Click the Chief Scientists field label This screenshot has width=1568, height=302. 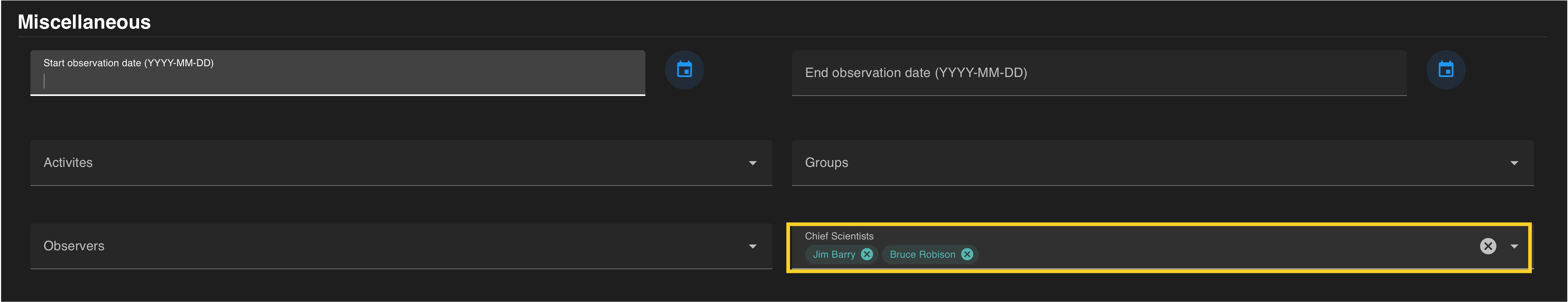839,236
